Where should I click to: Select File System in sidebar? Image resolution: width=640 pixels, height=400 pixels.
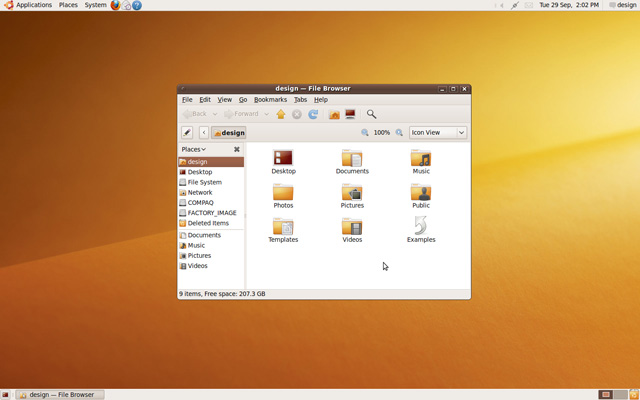pyautogui.click(x=211, y=182)
